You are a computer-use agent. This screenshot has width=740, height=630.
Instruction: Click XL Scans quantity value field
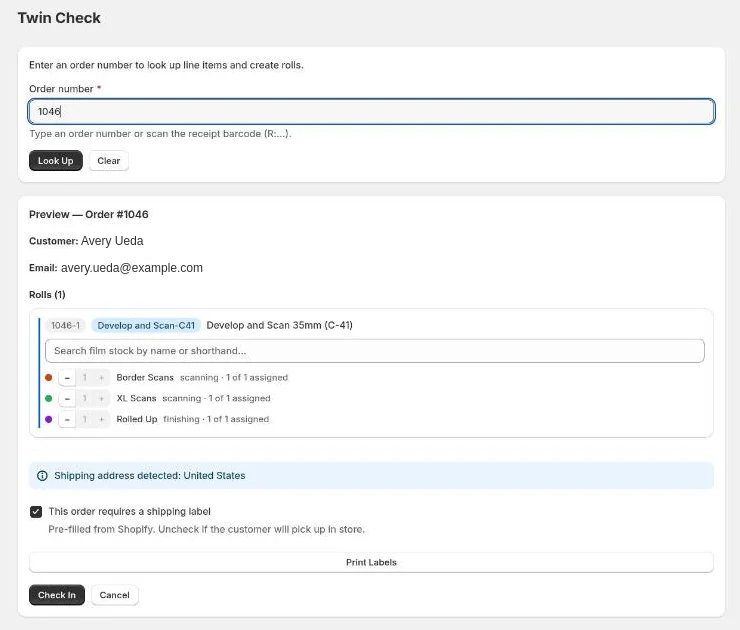[x=84, y=398]
